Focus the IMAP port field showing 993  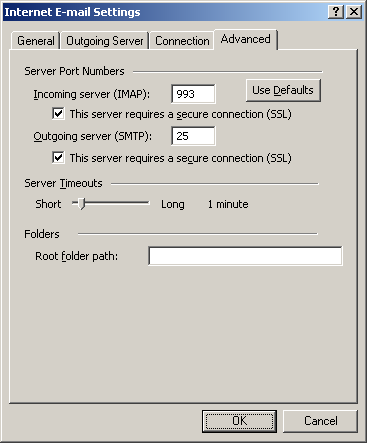(x=193, y=94)
